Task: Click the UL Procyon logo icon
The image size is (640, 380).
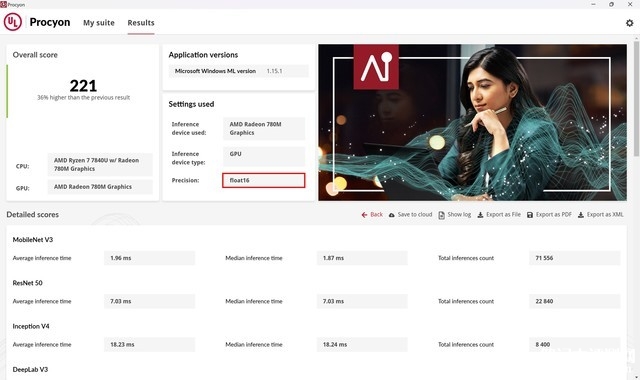Action: pyautogui.click(x=13, y=22)
